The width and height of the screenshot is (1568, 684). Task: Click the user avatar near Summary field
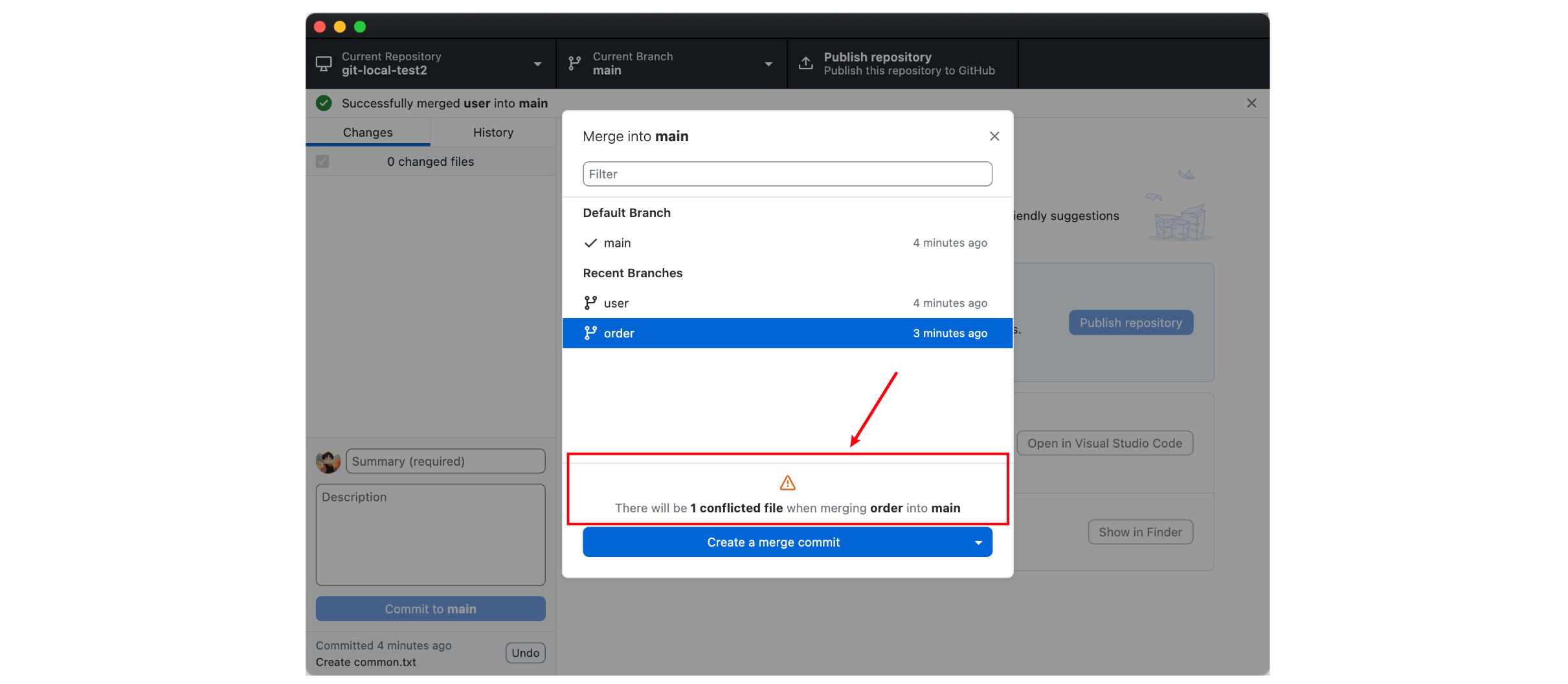coord(328,461)
